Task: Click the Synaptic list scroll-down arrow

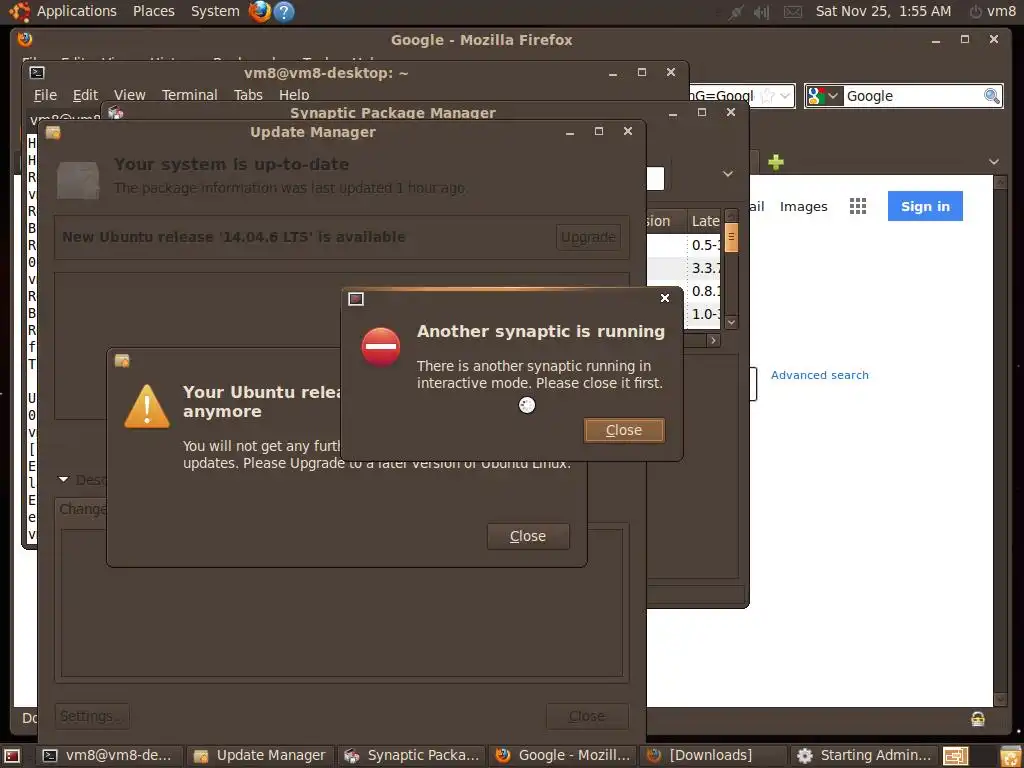Action: pyautogui.click(x=731, y=322)
